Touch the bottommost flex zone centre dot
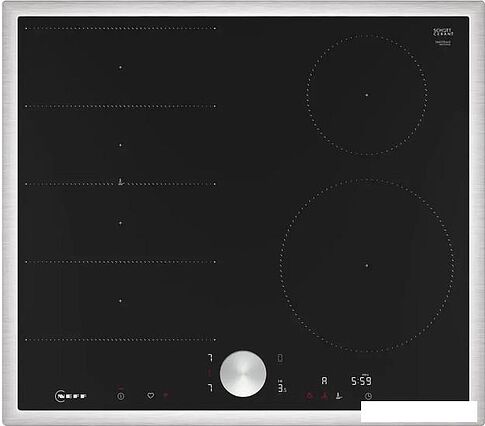This screenshot has height=426, width=485. (x=120, y=301)
